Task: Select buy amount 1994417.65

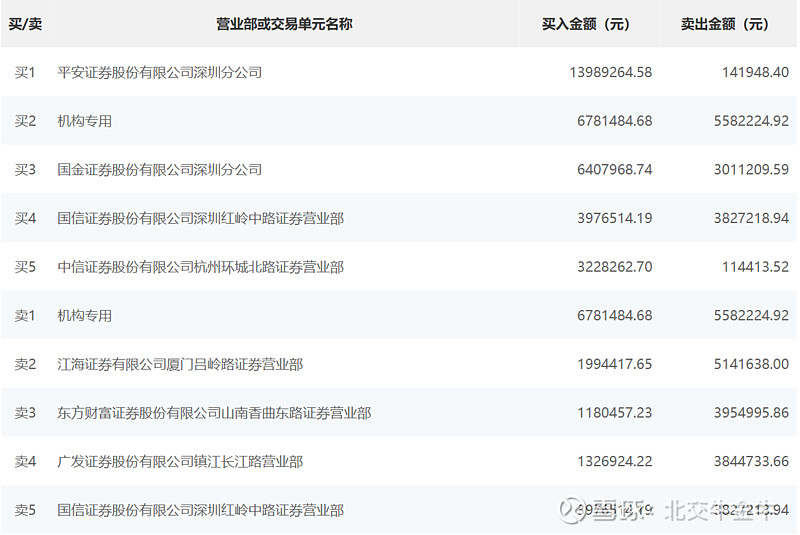Action: [615, 364]
